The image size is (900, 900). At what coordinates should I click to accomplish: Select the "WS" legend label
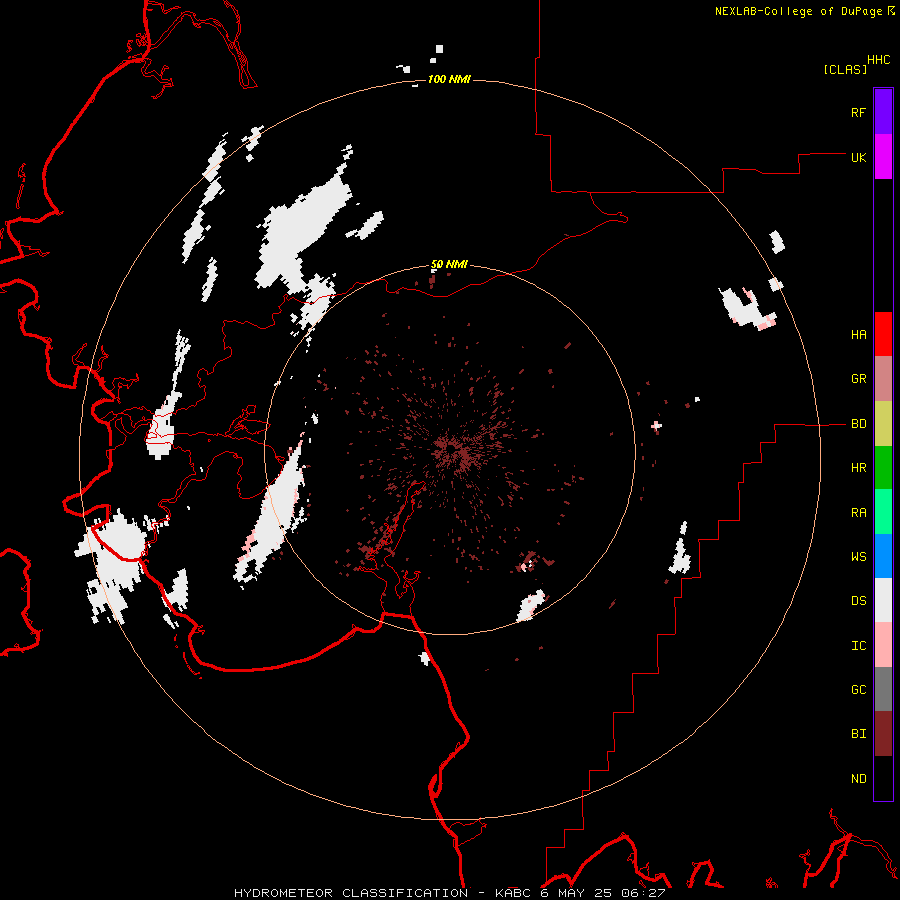click(858, 556)
